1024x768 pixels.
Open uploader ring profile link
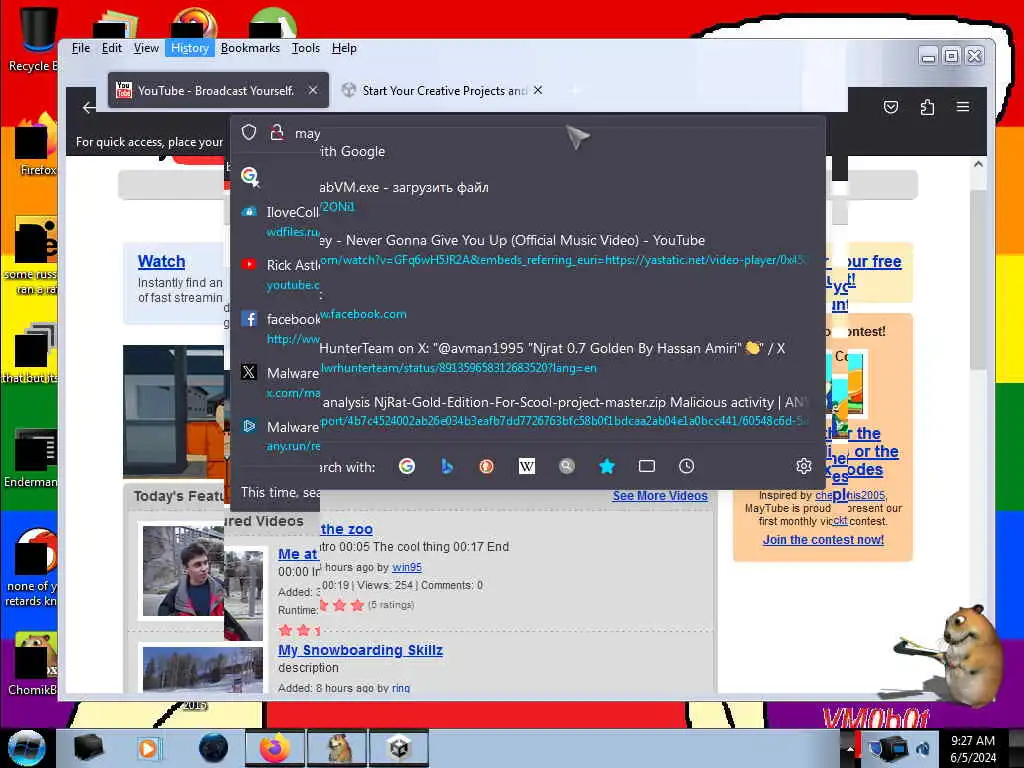click(401, 688)
